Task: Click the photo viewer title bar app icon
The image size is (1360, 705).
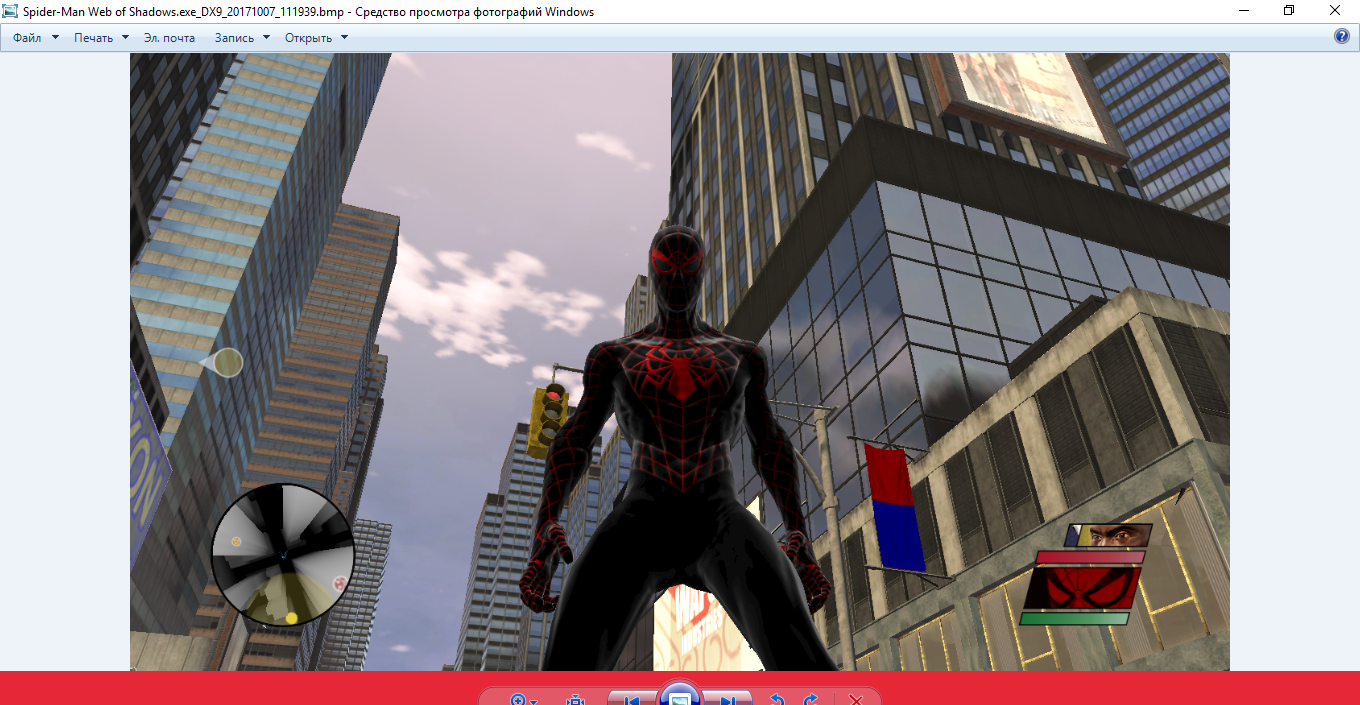Action: (12, 11)
